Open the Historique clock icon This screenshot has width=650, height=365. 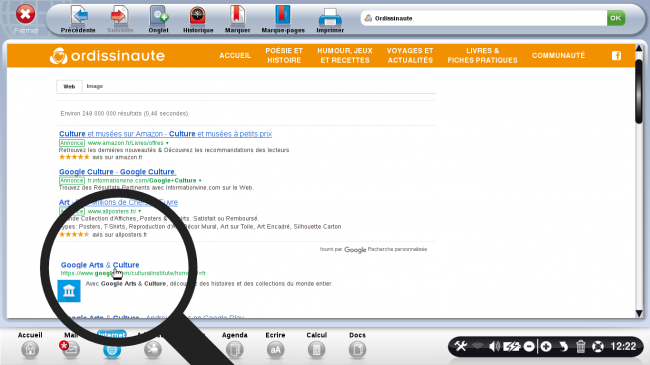pyautogui.click(x=198, y=19)
